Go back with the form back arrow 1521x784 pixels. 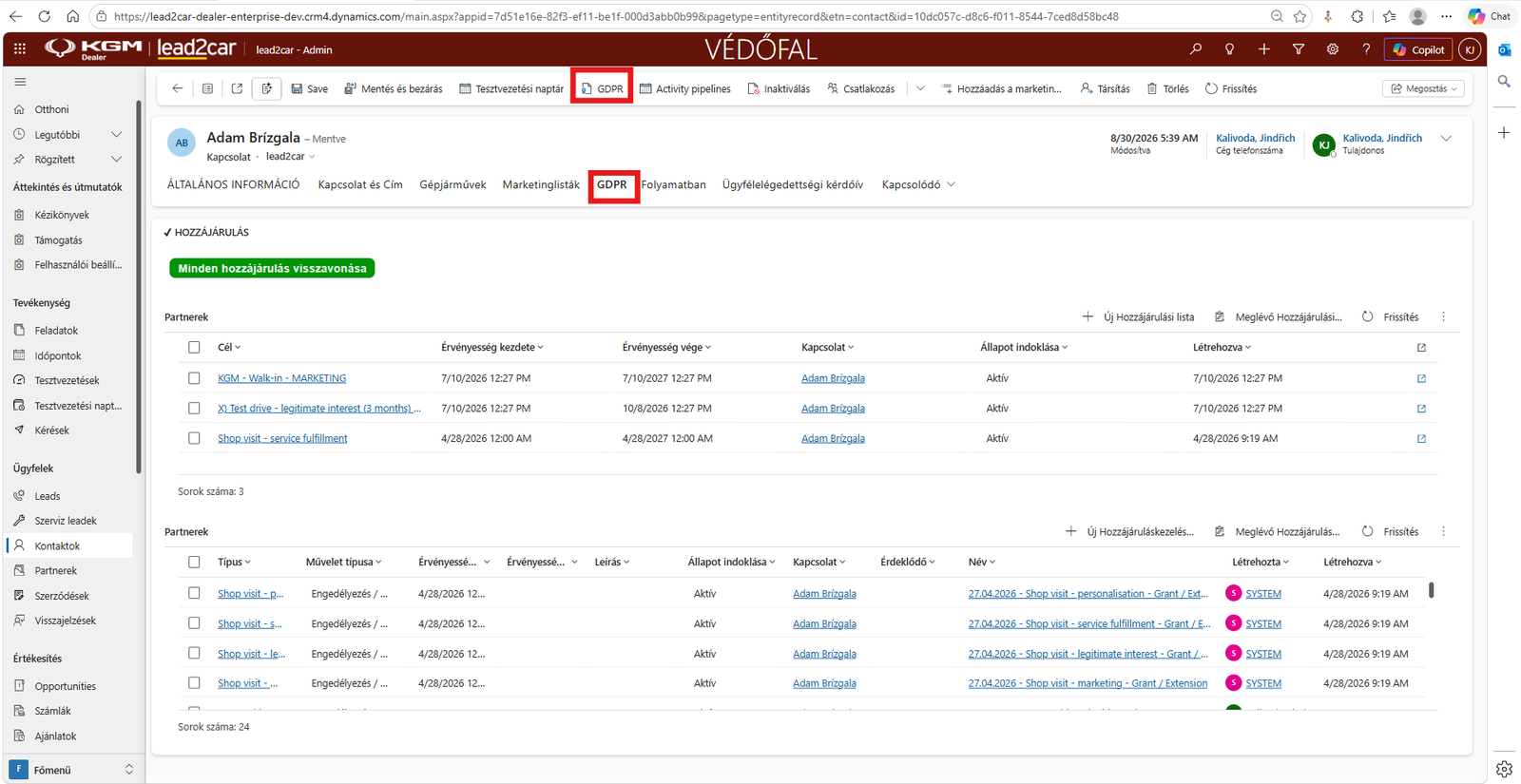coord(178,88)
